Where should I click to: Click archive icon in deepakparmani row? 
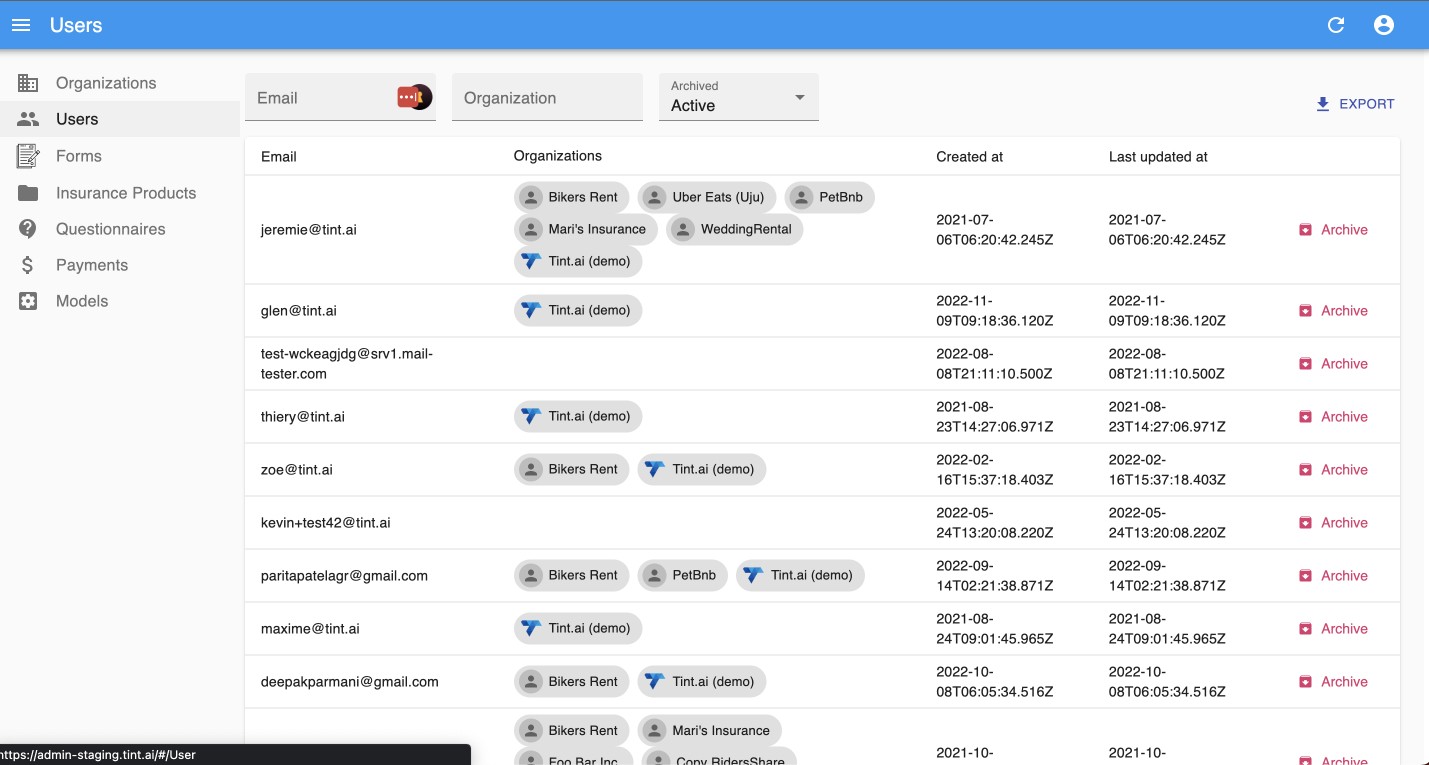coord(1305,682)
